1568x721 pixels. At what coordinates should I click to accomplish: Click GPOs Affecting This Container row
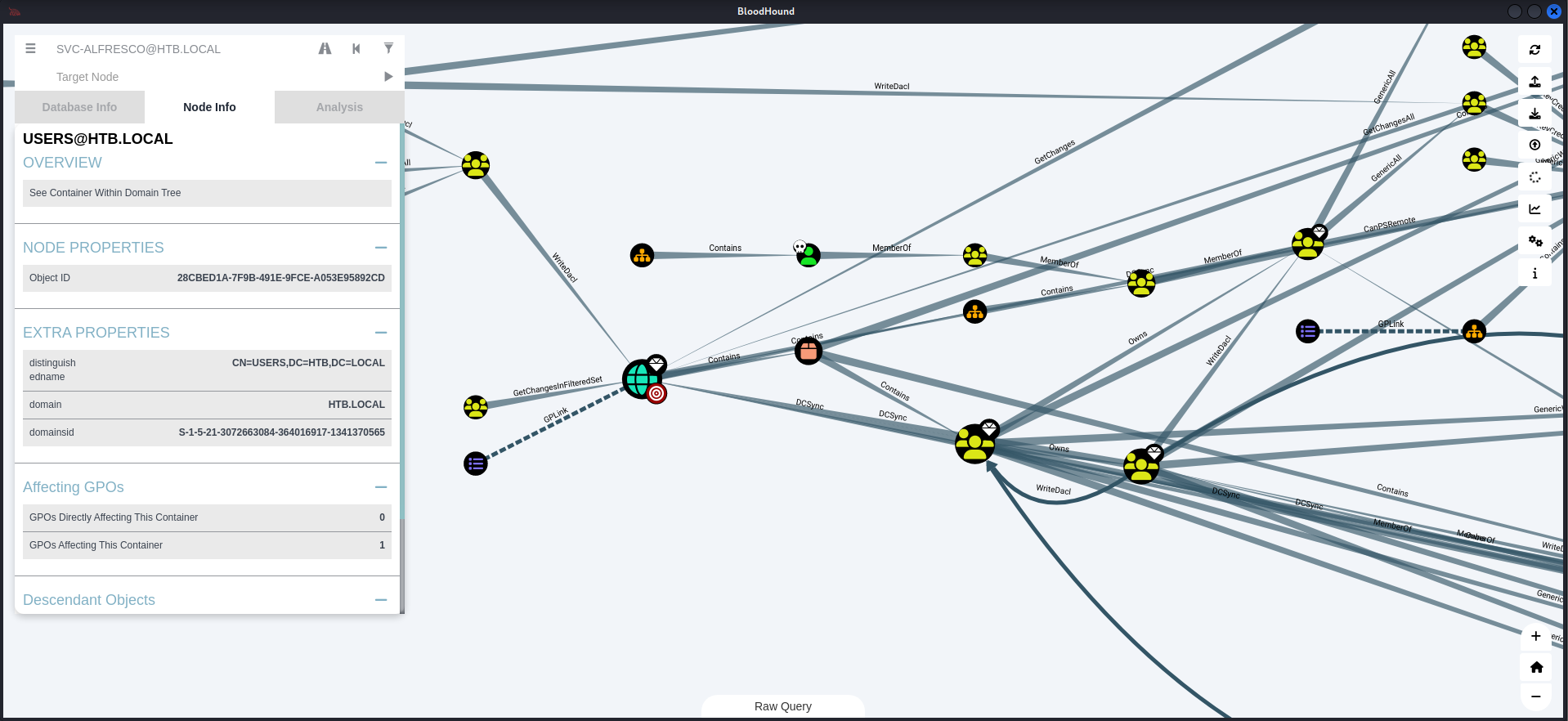(207, 545)
